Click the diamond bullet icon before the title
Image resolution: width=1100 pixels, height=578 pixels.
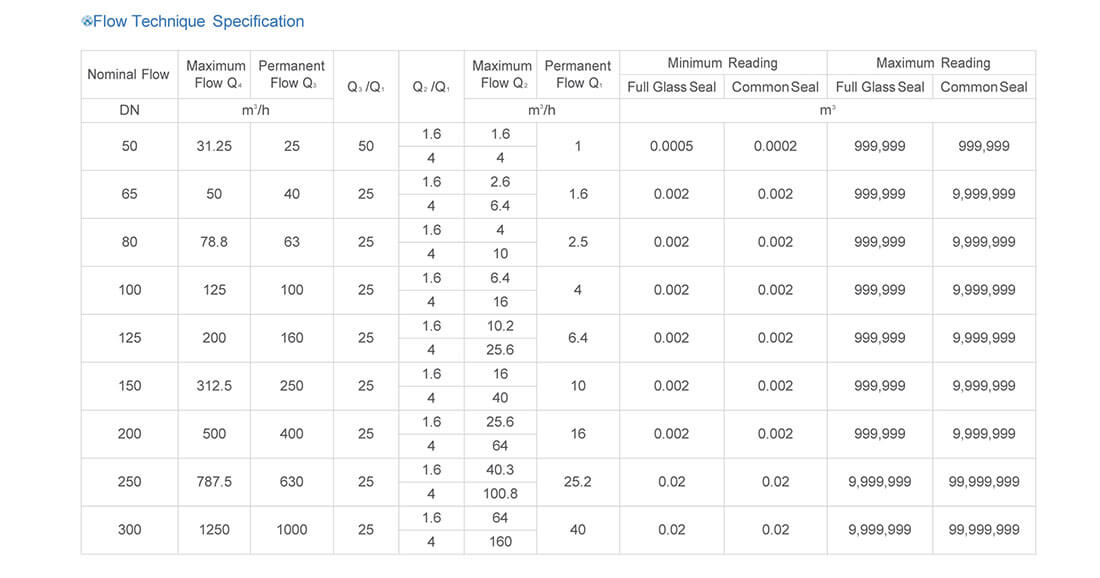coord(87,22)
